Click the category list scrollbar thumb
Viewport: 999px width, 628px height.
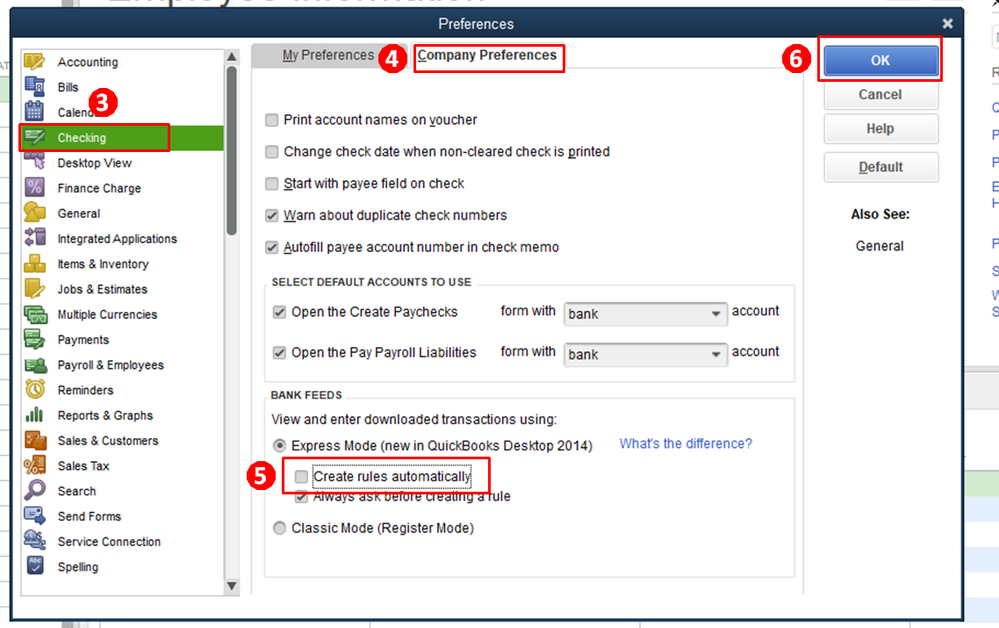click(x=232, y=150)
